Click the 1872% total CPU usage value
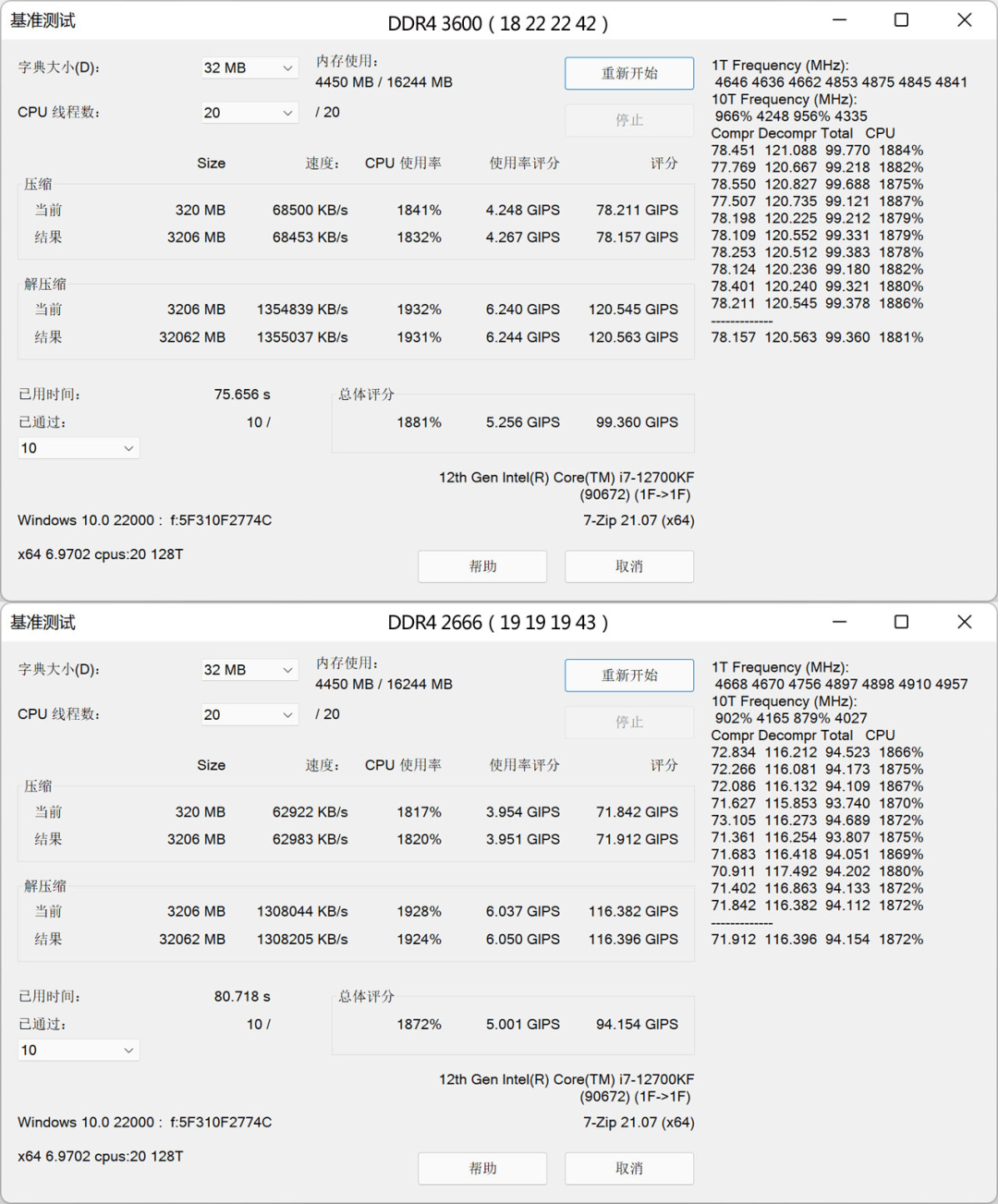The width and height of the screenshot is (998, 1204). click(420, 1025)
